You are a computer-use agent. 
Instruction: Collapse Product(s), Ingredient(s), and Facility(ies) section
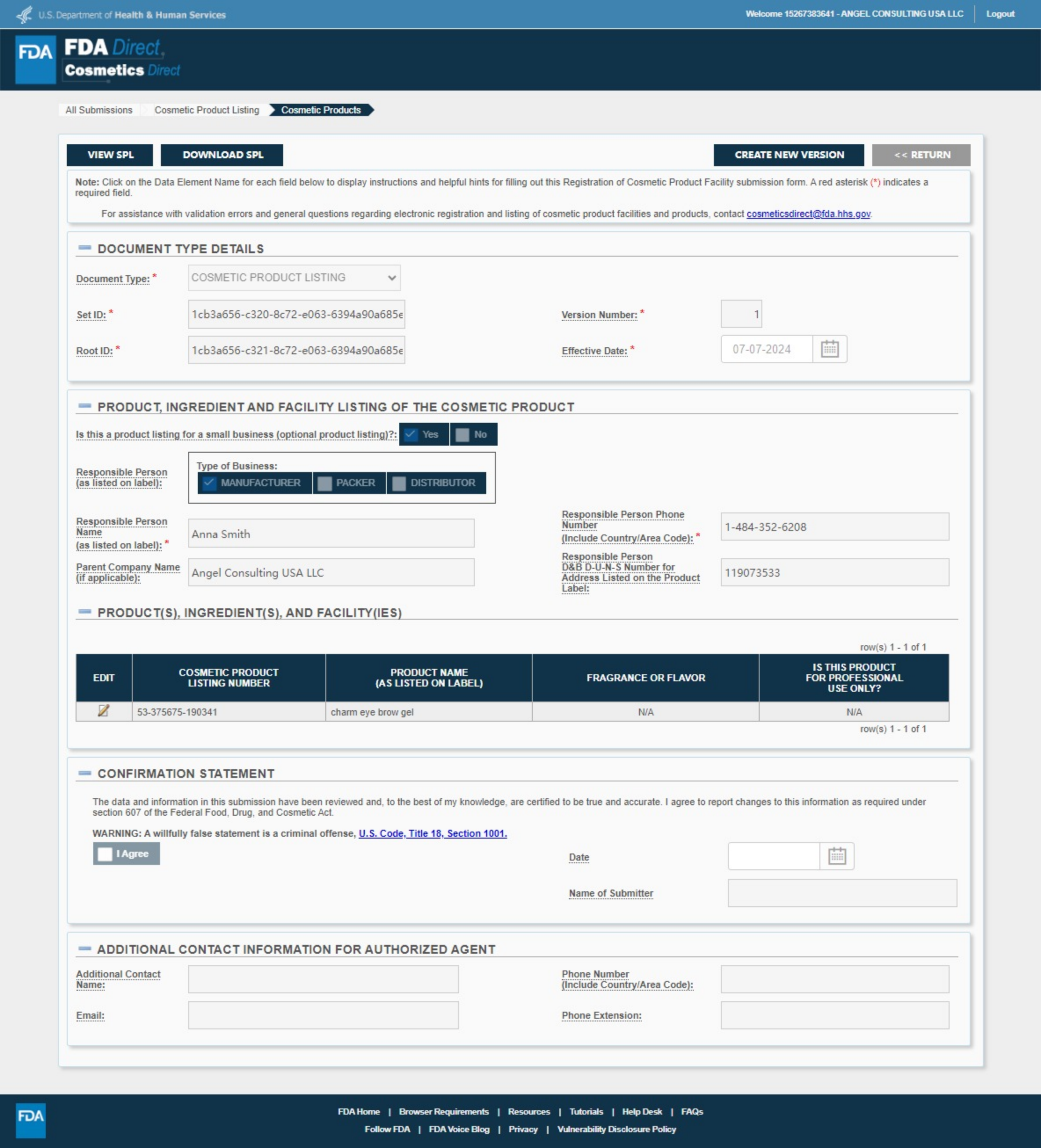coord(85,612)
